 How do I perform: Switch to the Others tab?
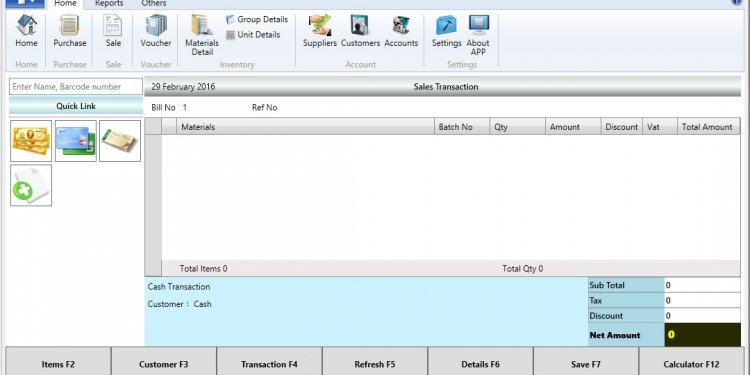[154, 4]
